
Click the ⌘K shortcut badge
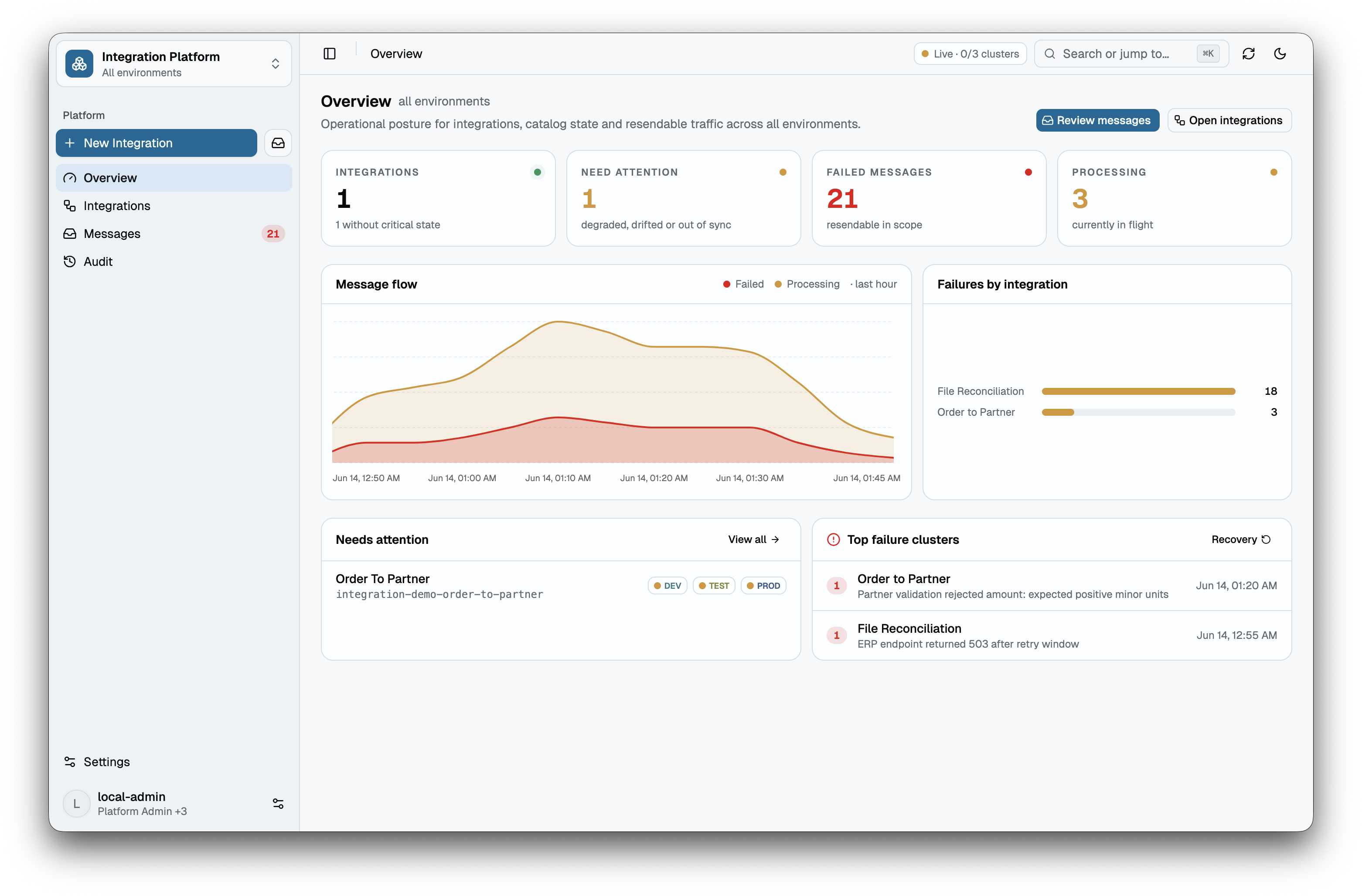(1208, 53)
